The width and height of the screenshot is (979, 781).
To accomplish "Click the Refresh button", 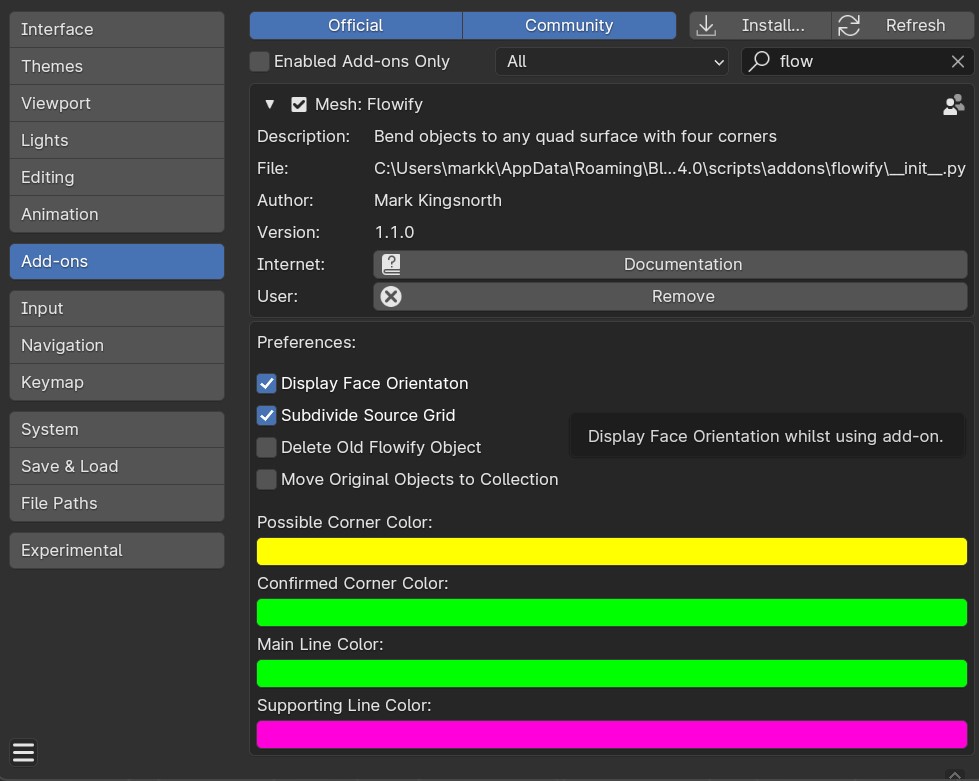I will pos(903,26).
